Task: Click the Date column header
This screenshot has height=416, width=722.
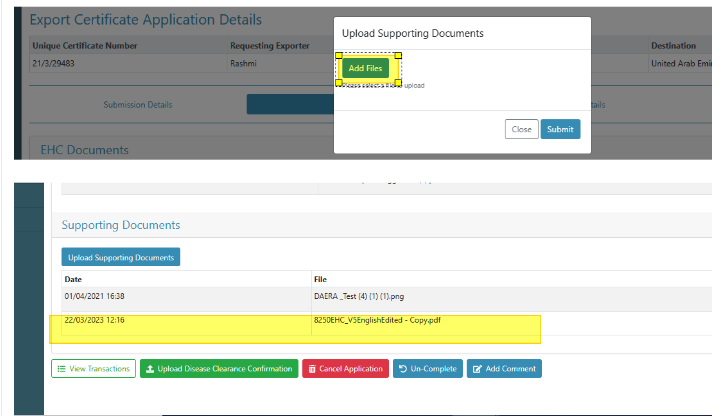Action: 74,279
